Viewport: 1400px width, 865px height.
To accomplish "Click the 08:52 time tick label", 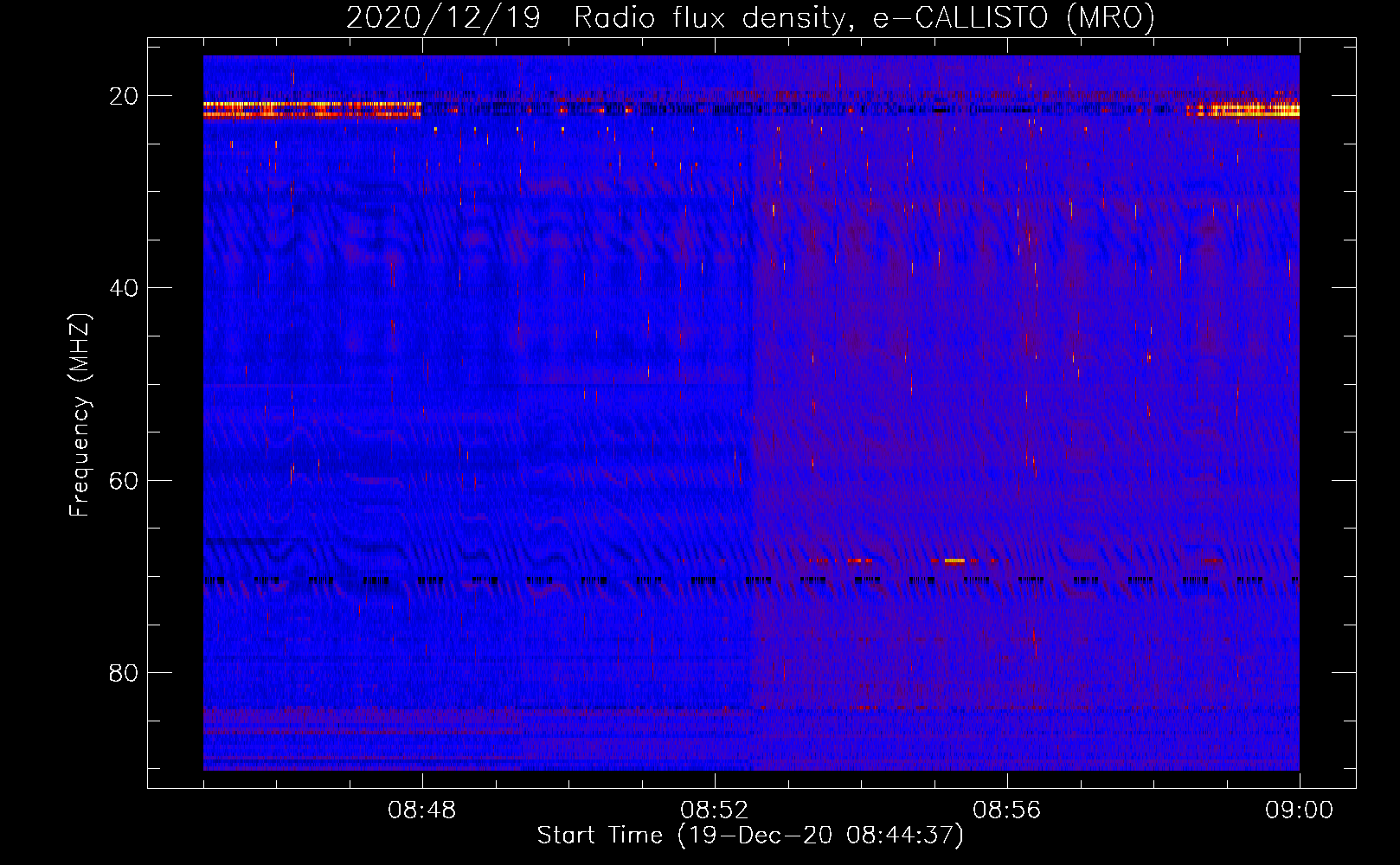I will tap(715, 811).
